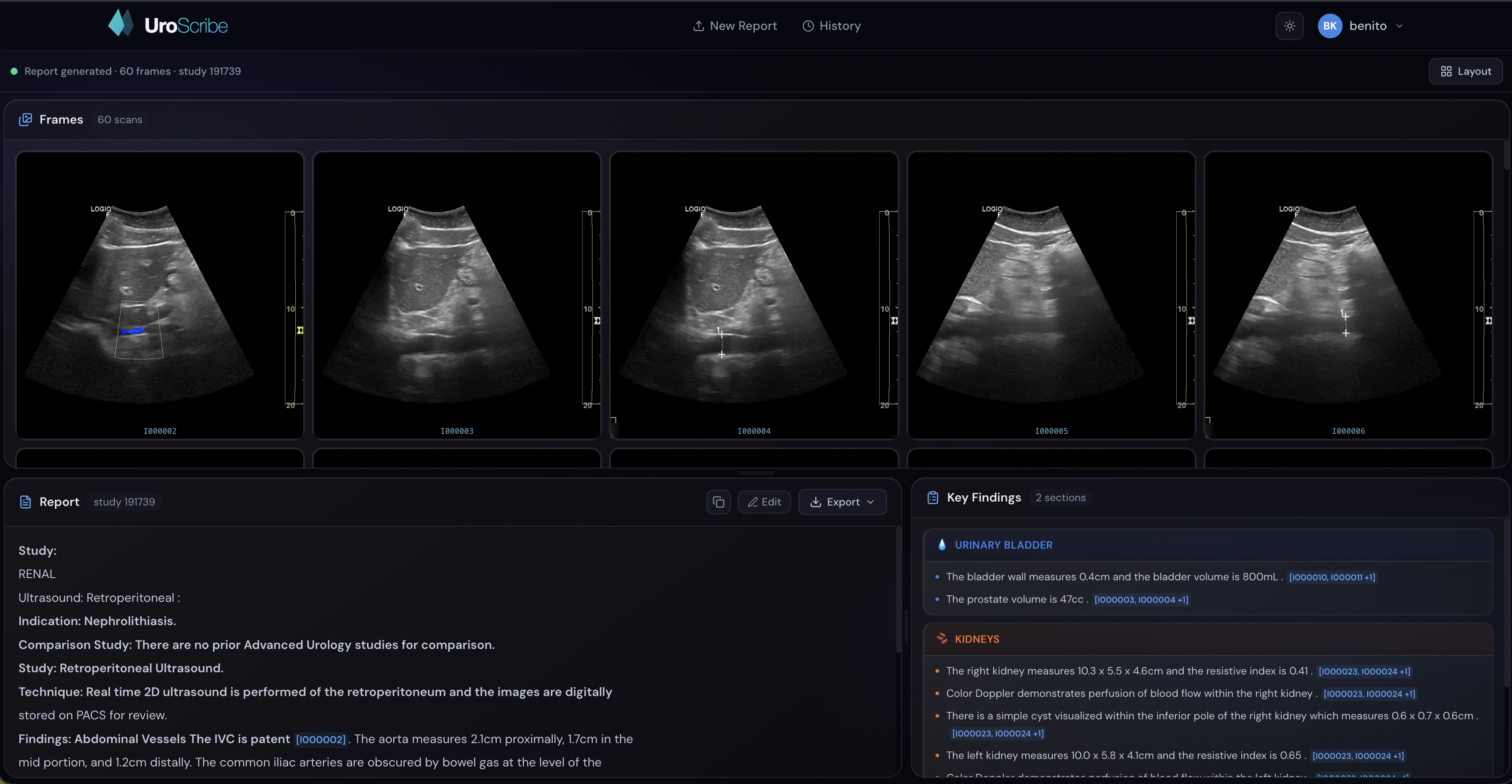
Task: Click the prostate volume frame reference link
Action: point(1141,600)
